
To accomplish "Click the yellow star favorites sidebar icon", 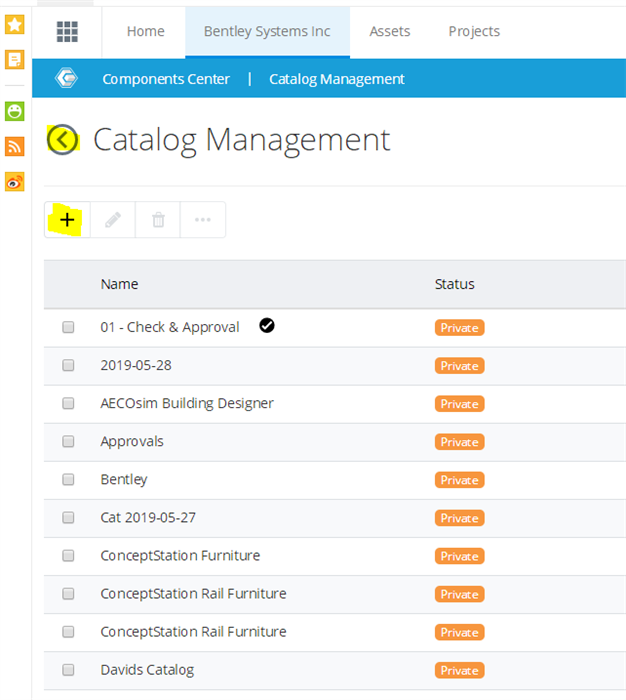I will click(15, 25).
